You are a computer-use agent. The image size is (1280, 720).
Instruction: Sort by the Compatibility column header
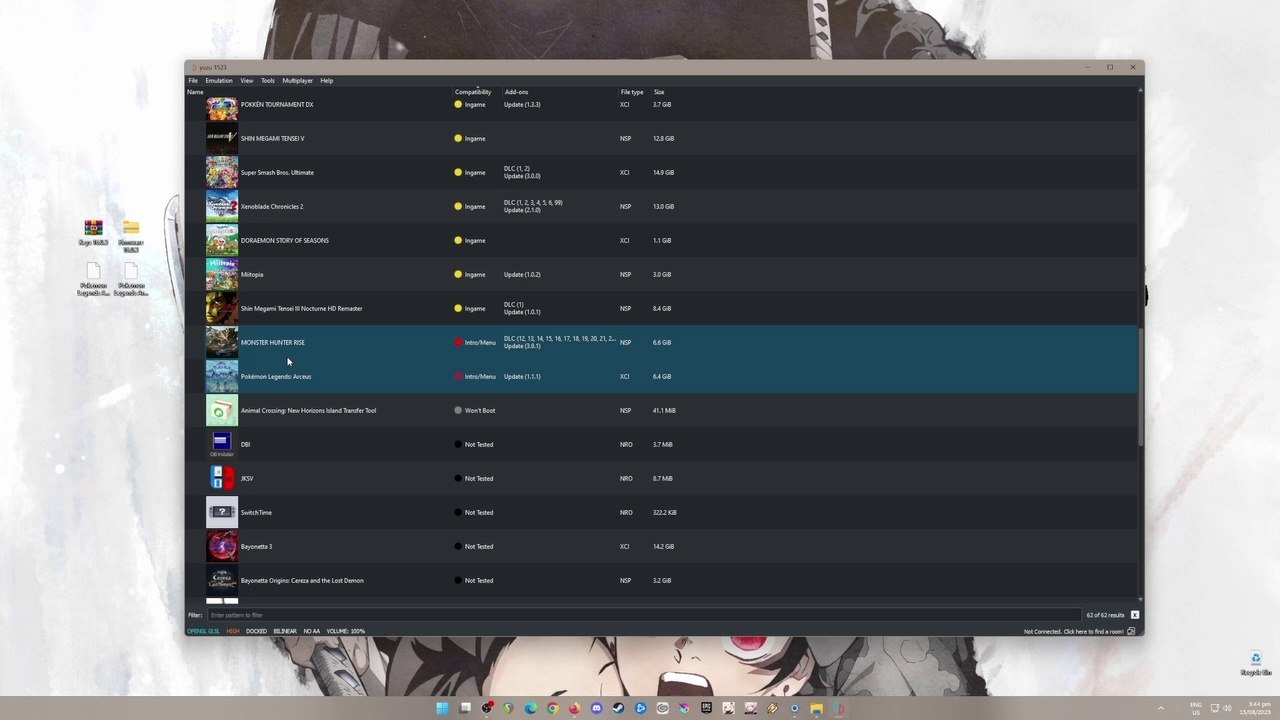[x=477, y=92]
